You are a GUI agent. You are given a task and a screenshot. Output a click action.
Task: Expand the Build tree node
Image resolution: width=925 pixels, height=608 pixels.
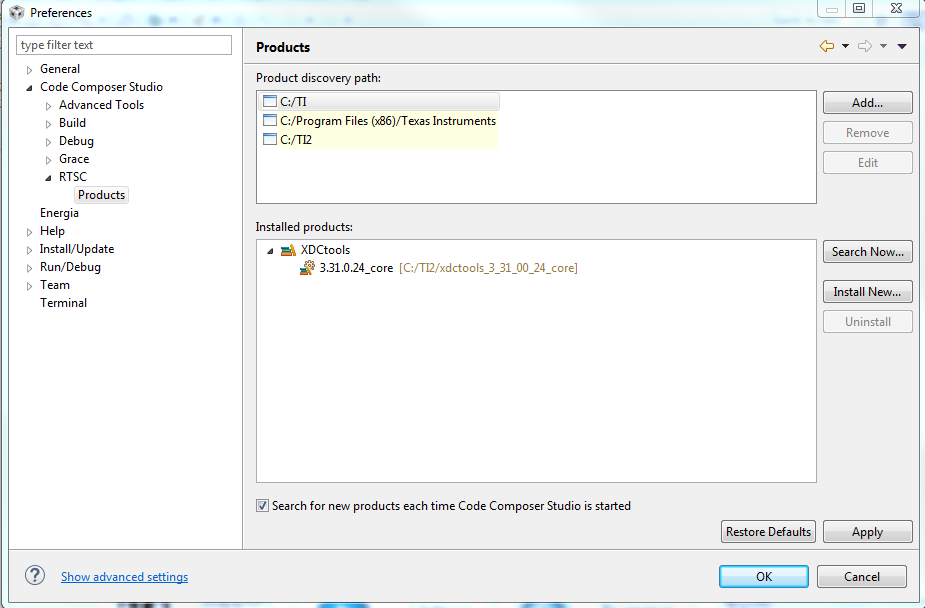tap(48, 124)
